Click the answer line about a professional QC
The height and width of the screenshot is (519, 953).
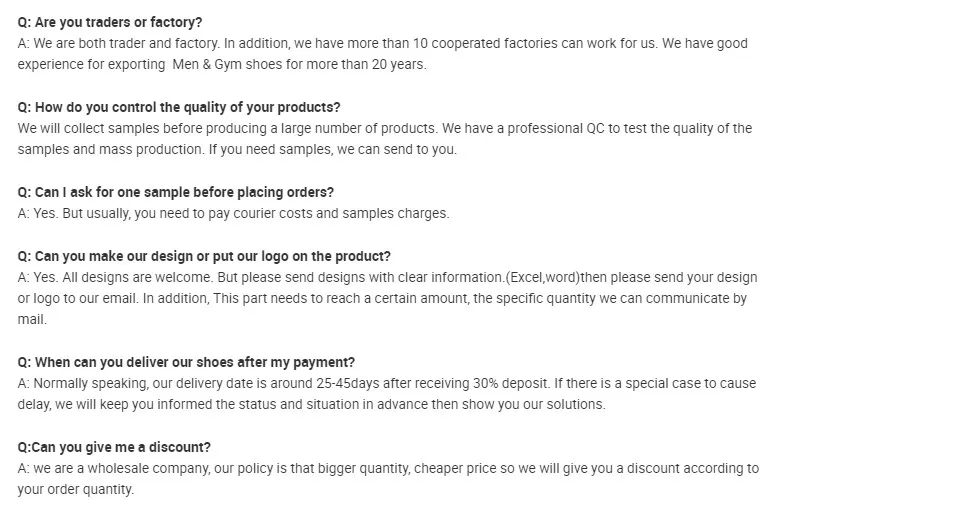(385, 129)
